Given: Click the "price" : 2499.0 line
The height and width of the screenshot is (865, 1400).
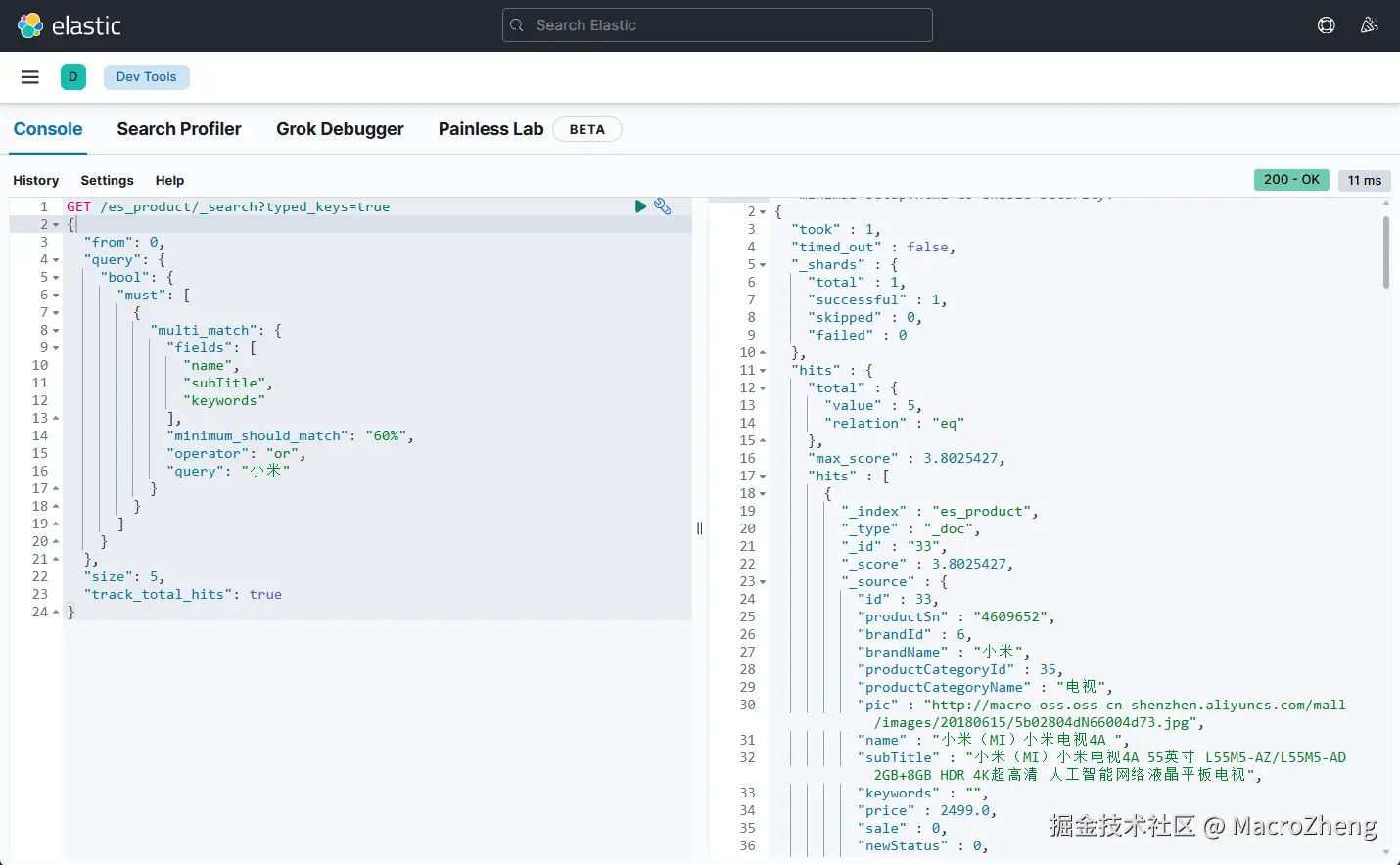Looking at the screenshot, I should (927, 811).
